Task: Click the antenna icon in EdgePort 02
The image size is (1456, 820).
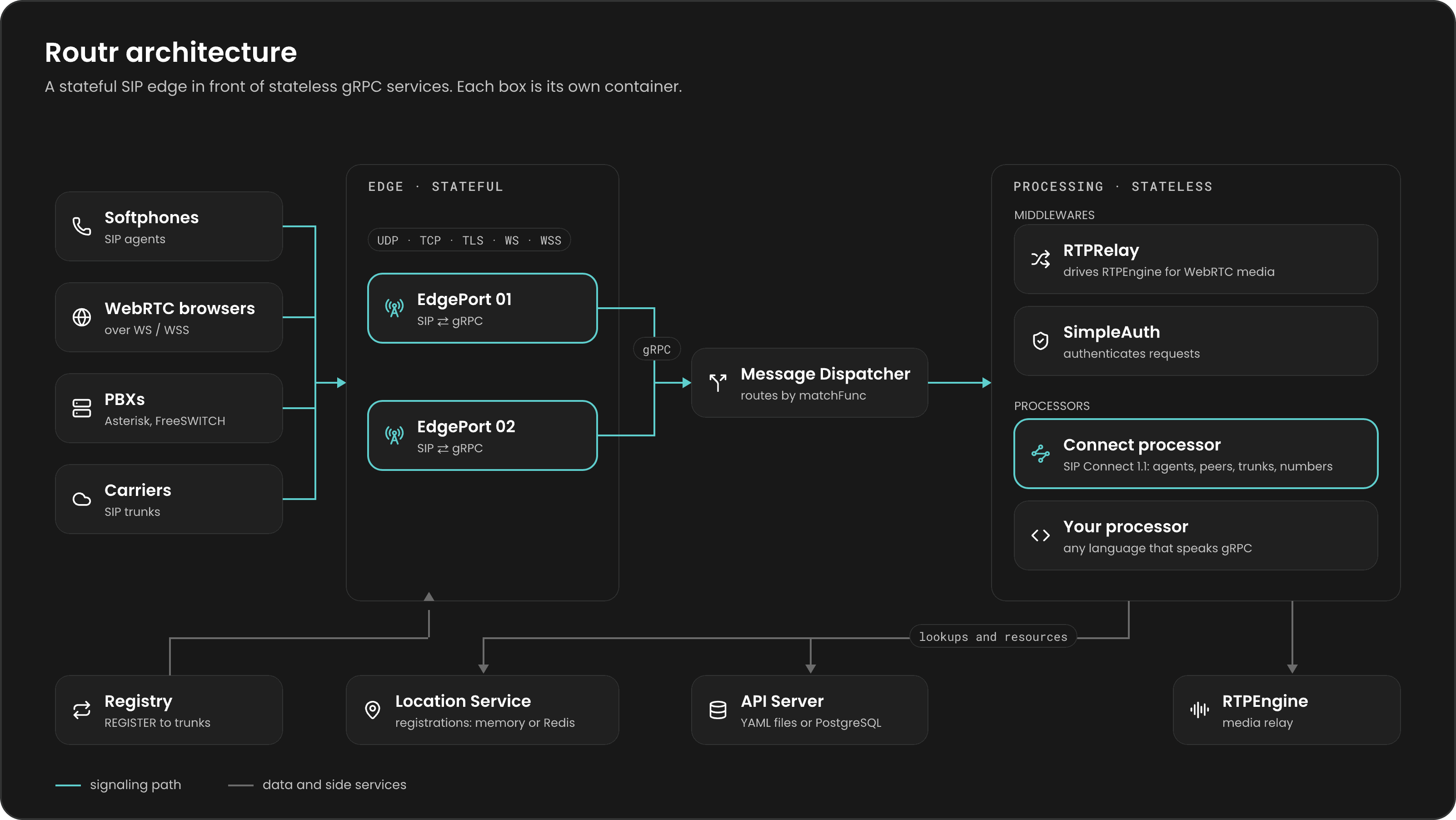Action: coord(394,435)
